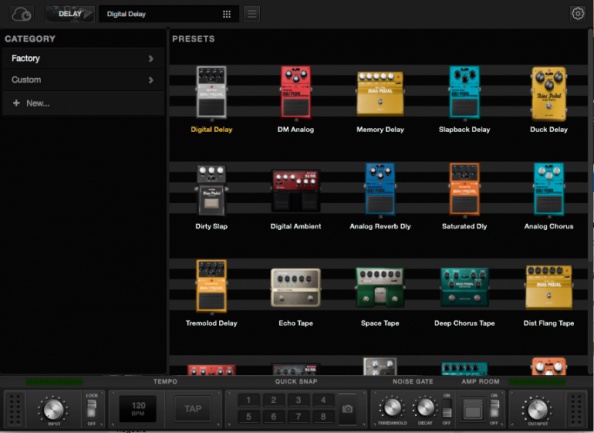Viewport: 594px width, 433px height.
Task: Select the Echo Tape pedal preset
Action: pos(295,288)
